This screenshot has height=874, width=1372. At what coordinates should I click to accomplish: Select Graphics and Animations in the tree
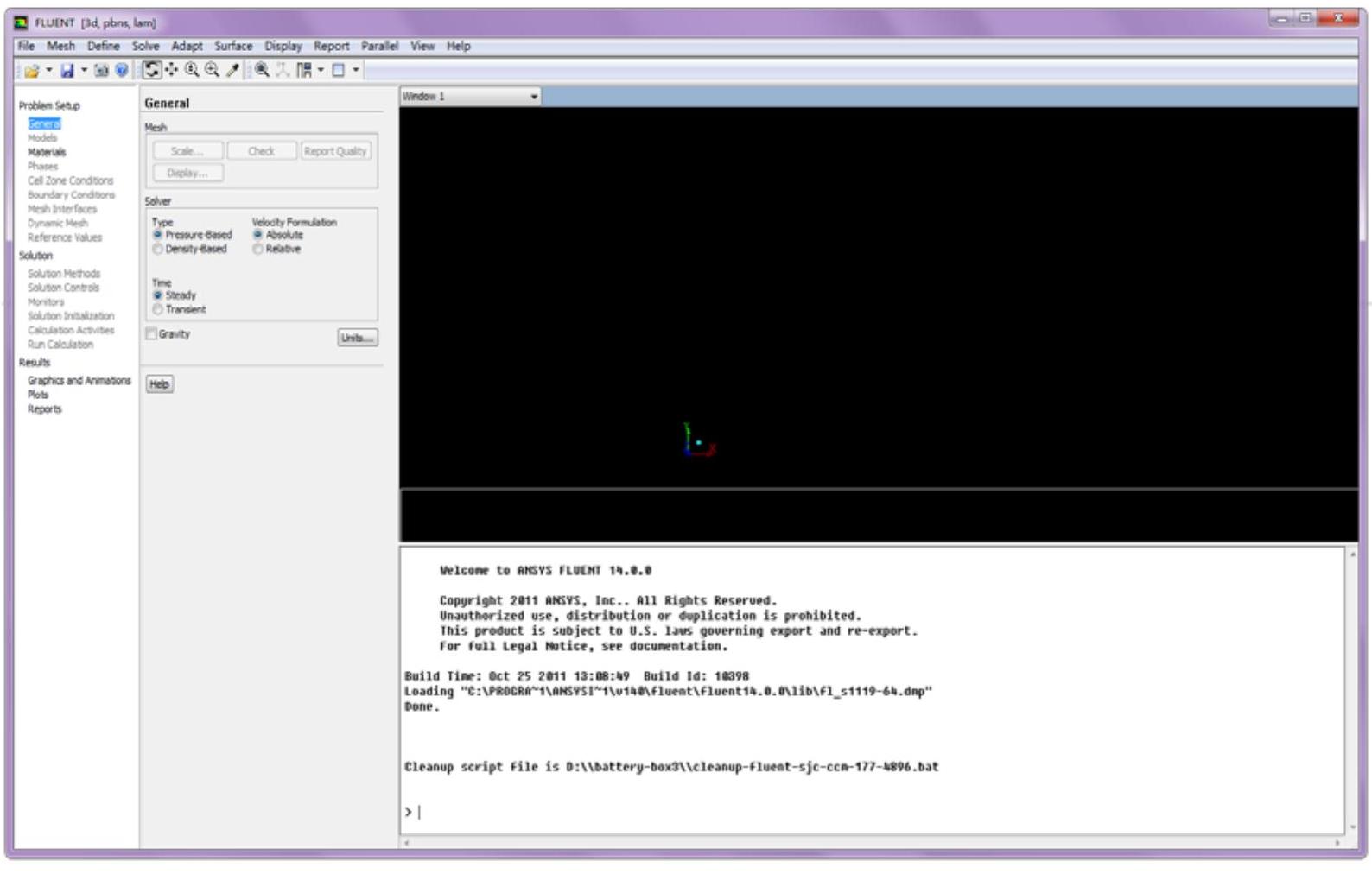pos(79,381)
